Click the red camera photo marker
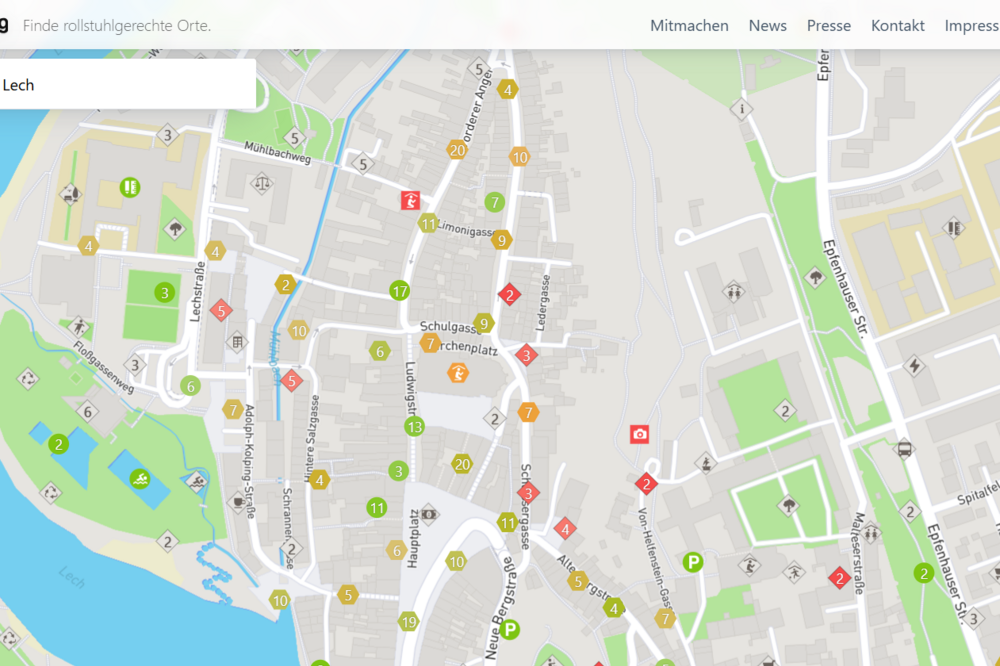 [x=638, y=434]
